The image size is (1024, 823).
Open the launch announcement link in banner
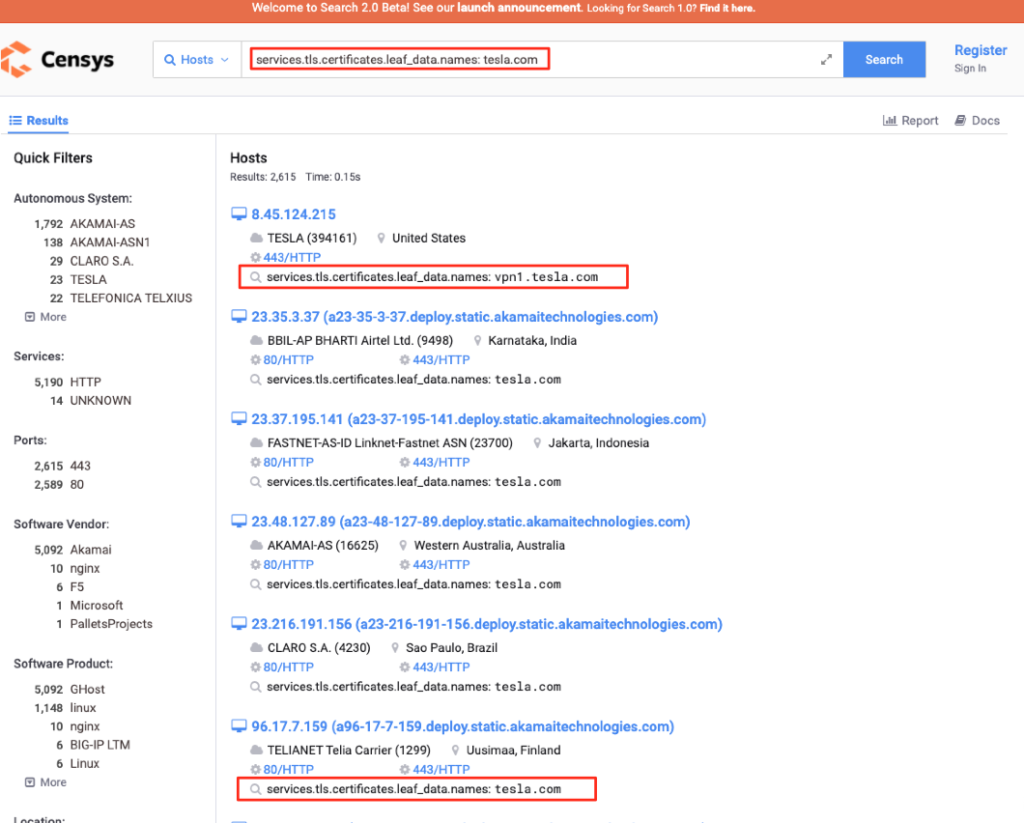tap(519, 8)
